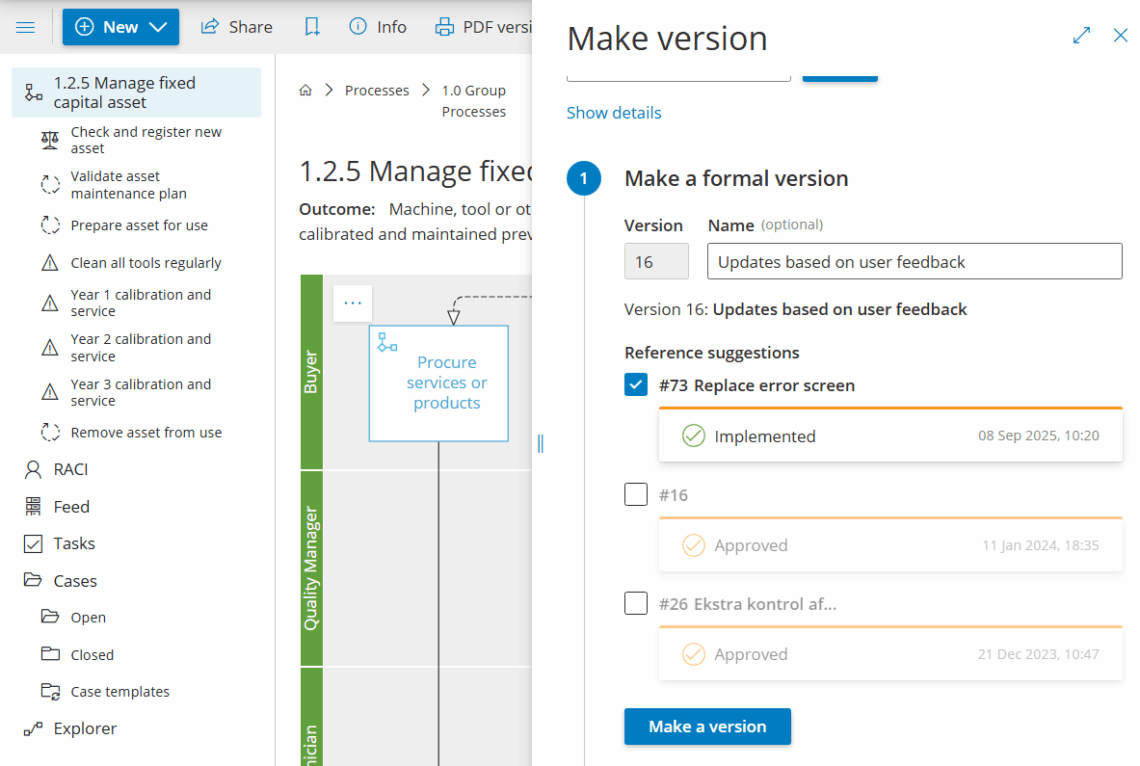Select Tasks in the sidebar
Viewport: 1140px width, 766px height.
pyautogui.click(x=73, y=543)
